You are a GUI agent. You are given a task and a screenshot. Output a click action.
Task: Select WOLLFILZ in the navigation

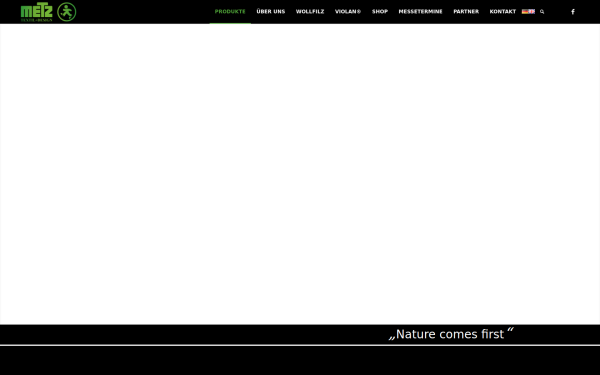point(310,11)
